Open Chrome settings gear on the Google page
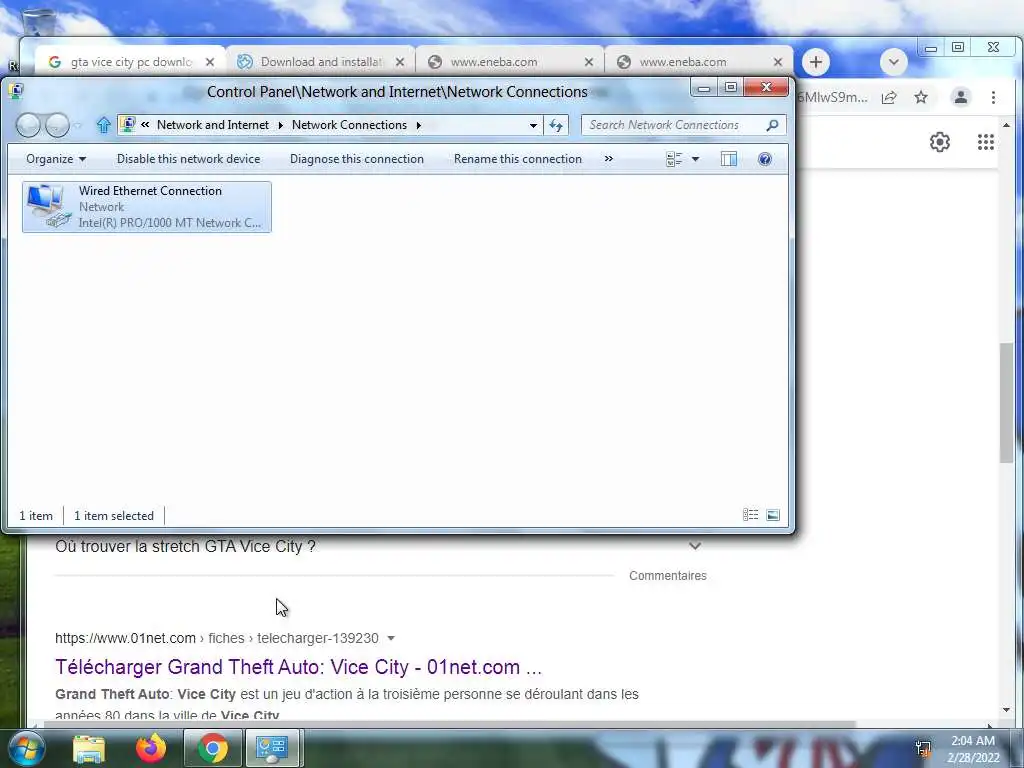 point(939,142)
